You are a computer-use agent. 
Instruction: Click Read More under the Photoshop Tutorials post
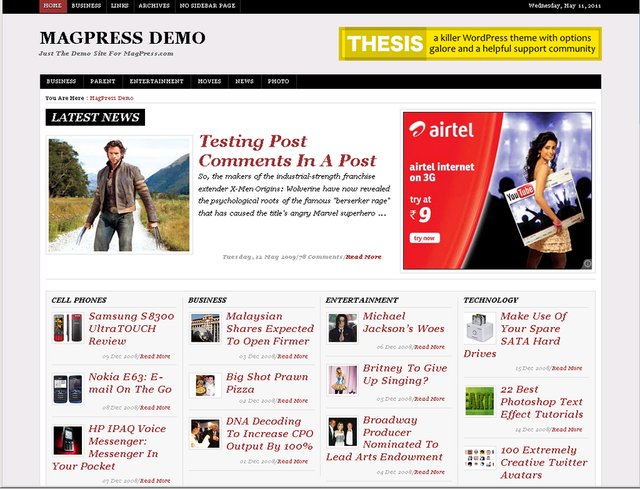click(567, 429)
